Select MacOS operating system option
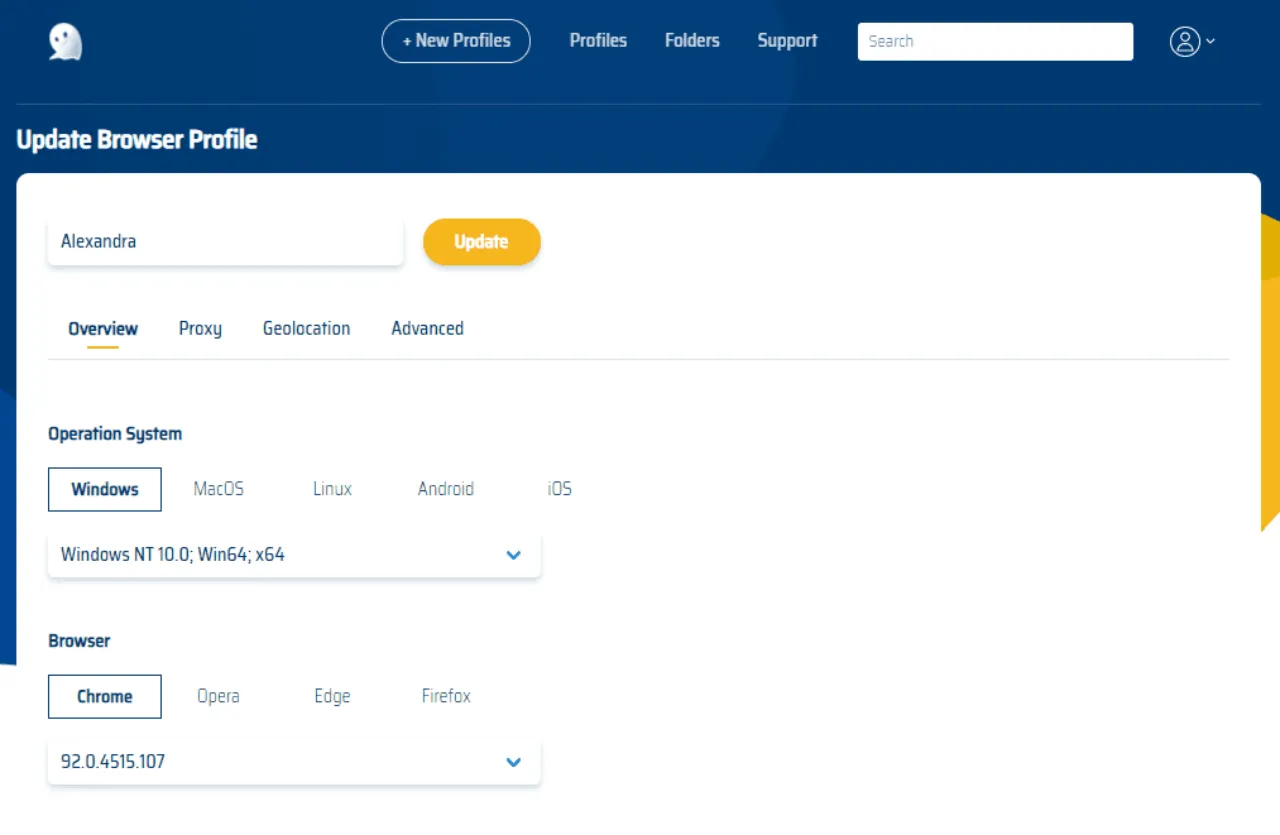The width and height of the screenshot is (1280, 835). 218,489
